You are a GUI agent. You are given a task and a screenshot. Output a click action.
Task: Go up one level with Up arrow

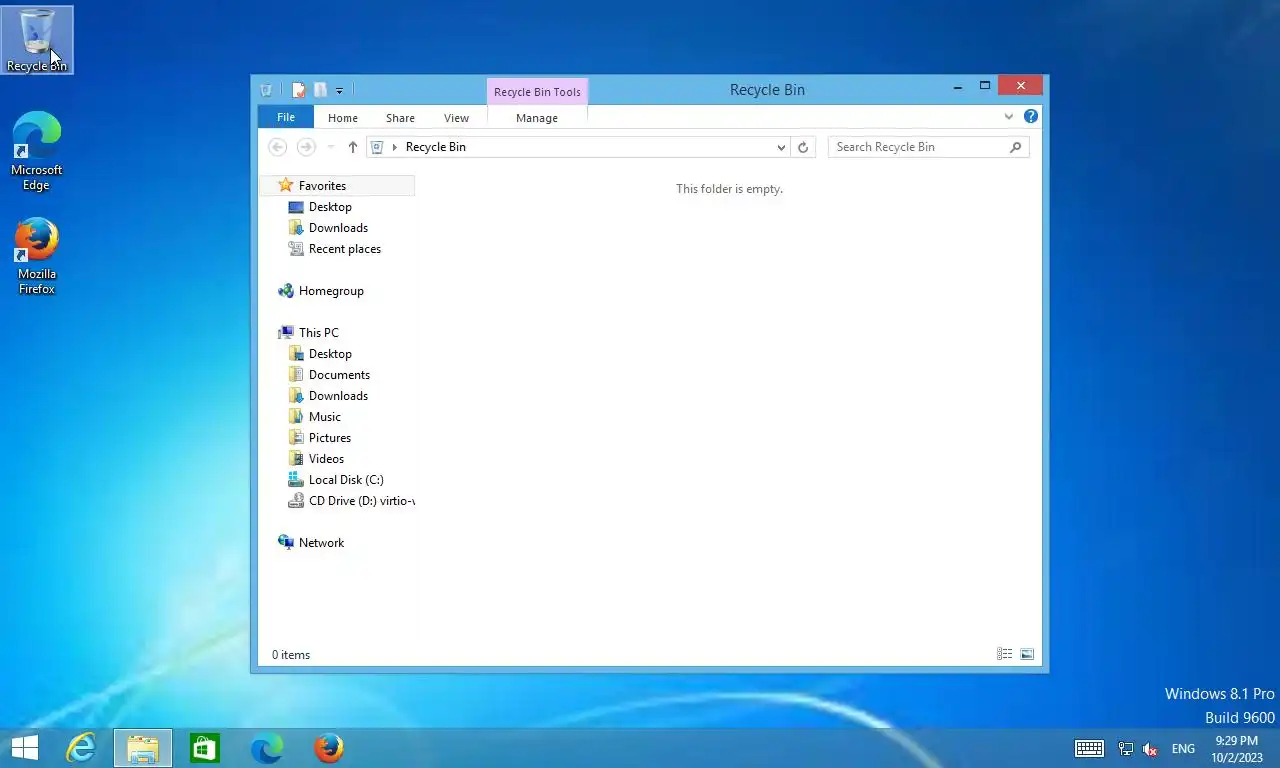(x=352, y=147)
